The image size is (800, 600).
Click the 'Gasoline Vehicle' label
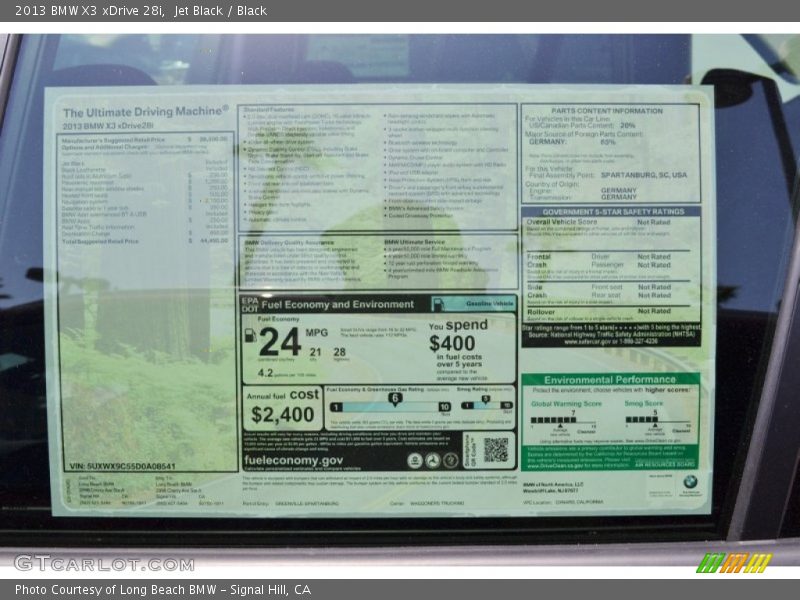coord(489,304)
